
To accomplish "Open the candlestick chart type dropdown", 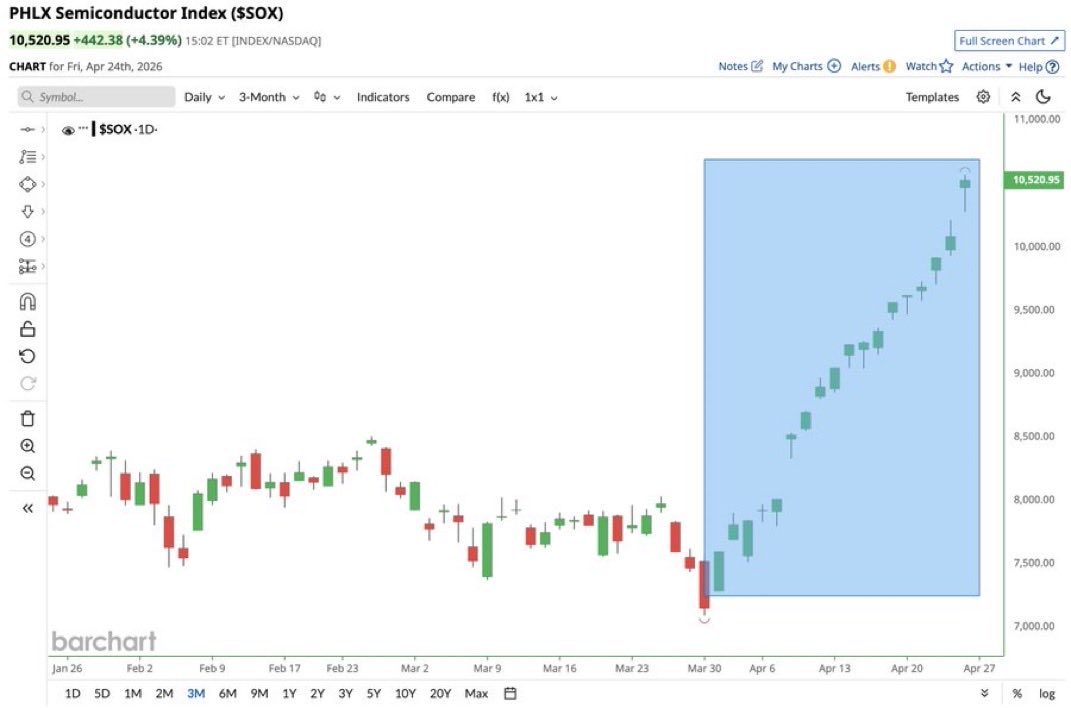I will (326, 97).
